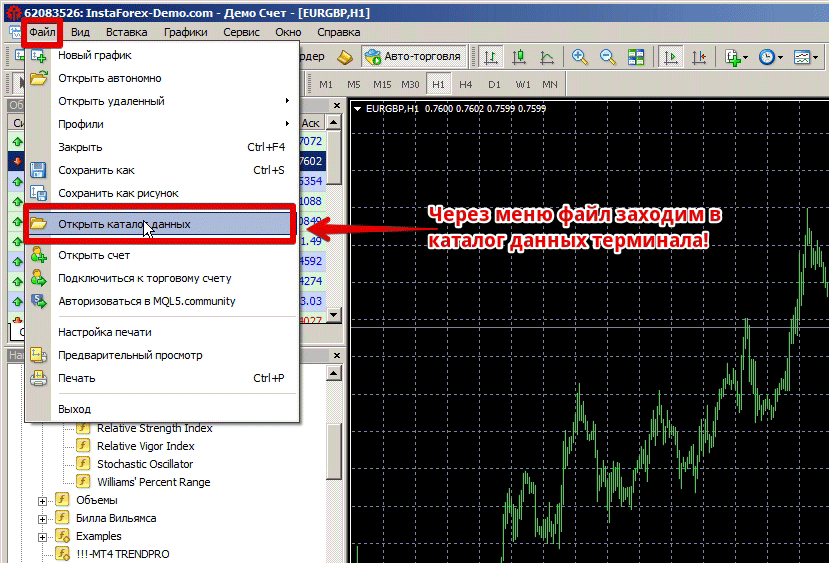Click Выход to exit the terminal
Image resolution: width=829 pixels, height=563 pixels.
pyautogui.click(x=74, y=409)
